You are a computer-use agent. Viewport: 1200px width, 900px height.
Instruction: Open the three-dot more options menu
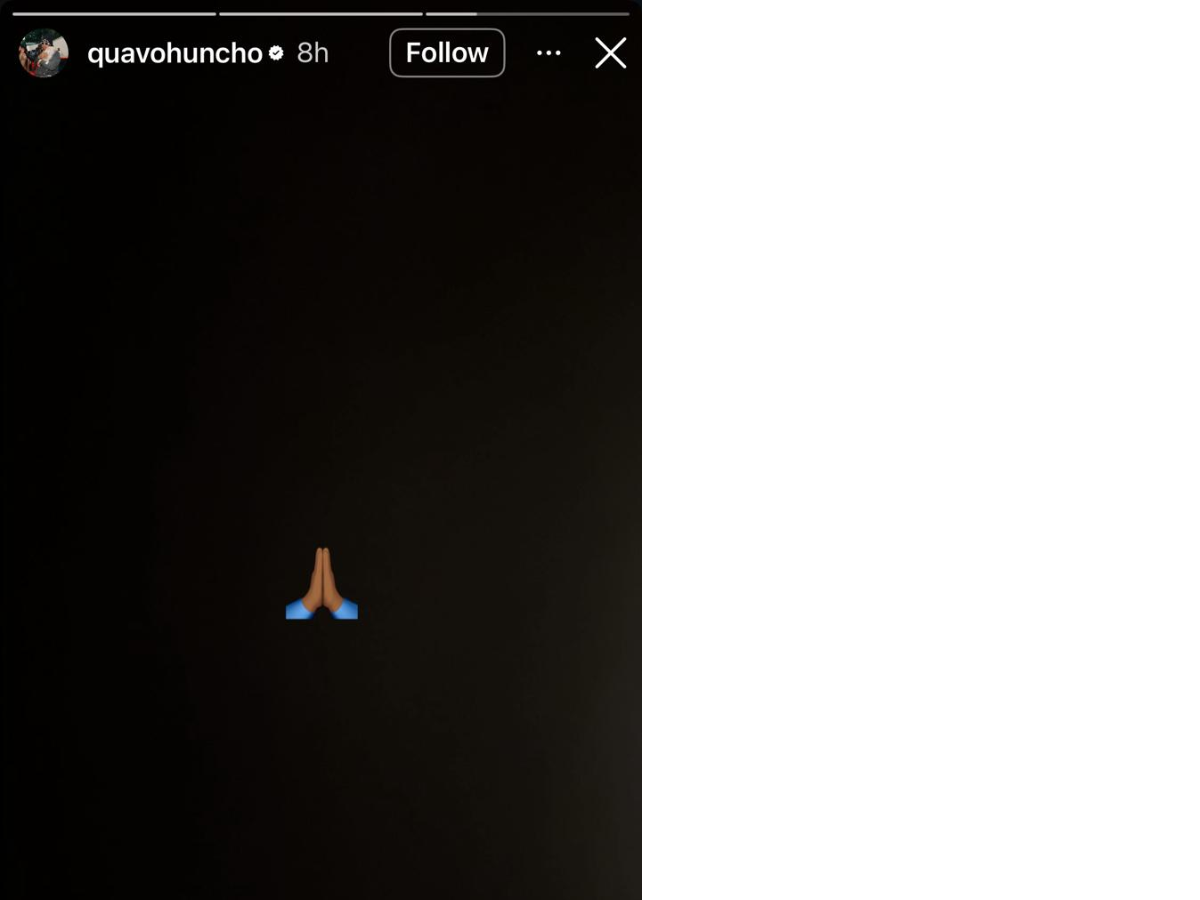(x=548, y=53)
